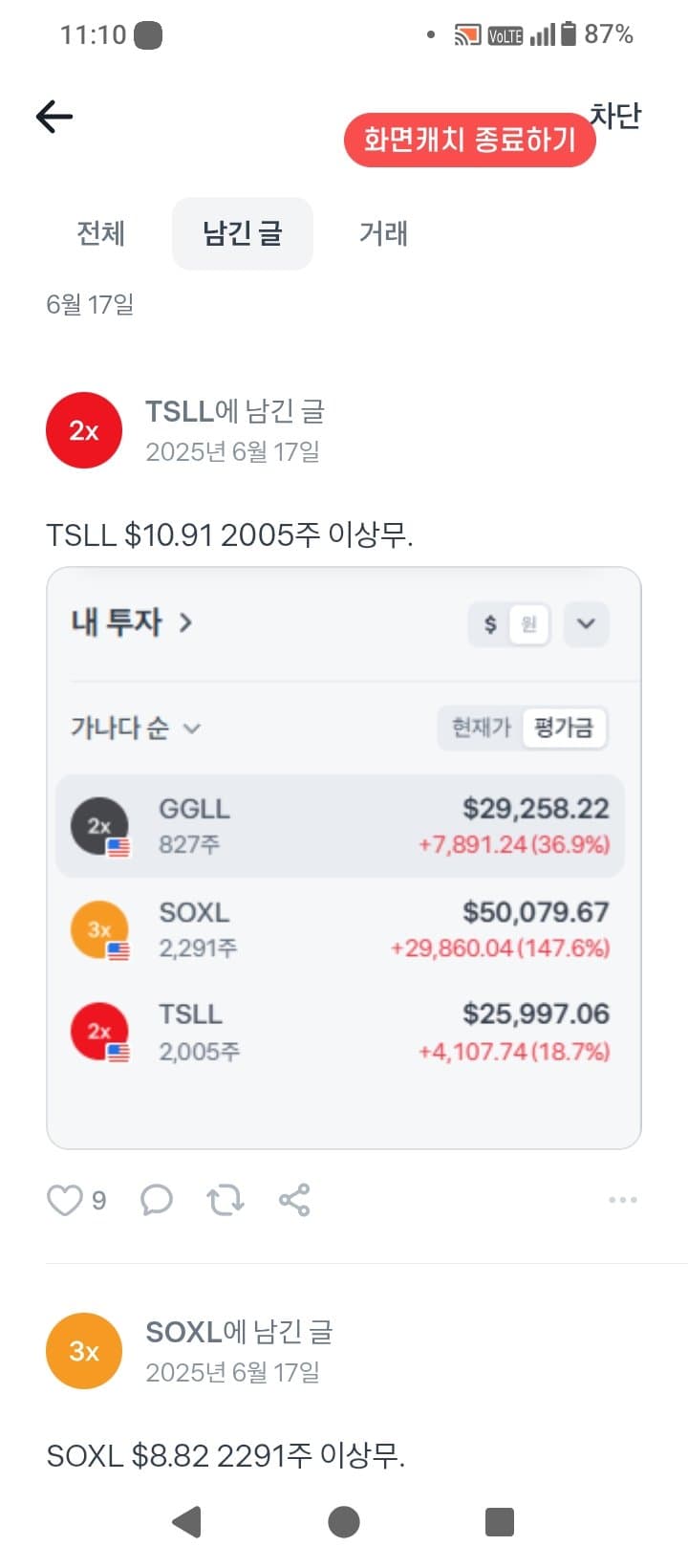This screenshot has height=1568, width=688.
Task: Like the TSLL post with heart icon
Action: (65, 1200)
